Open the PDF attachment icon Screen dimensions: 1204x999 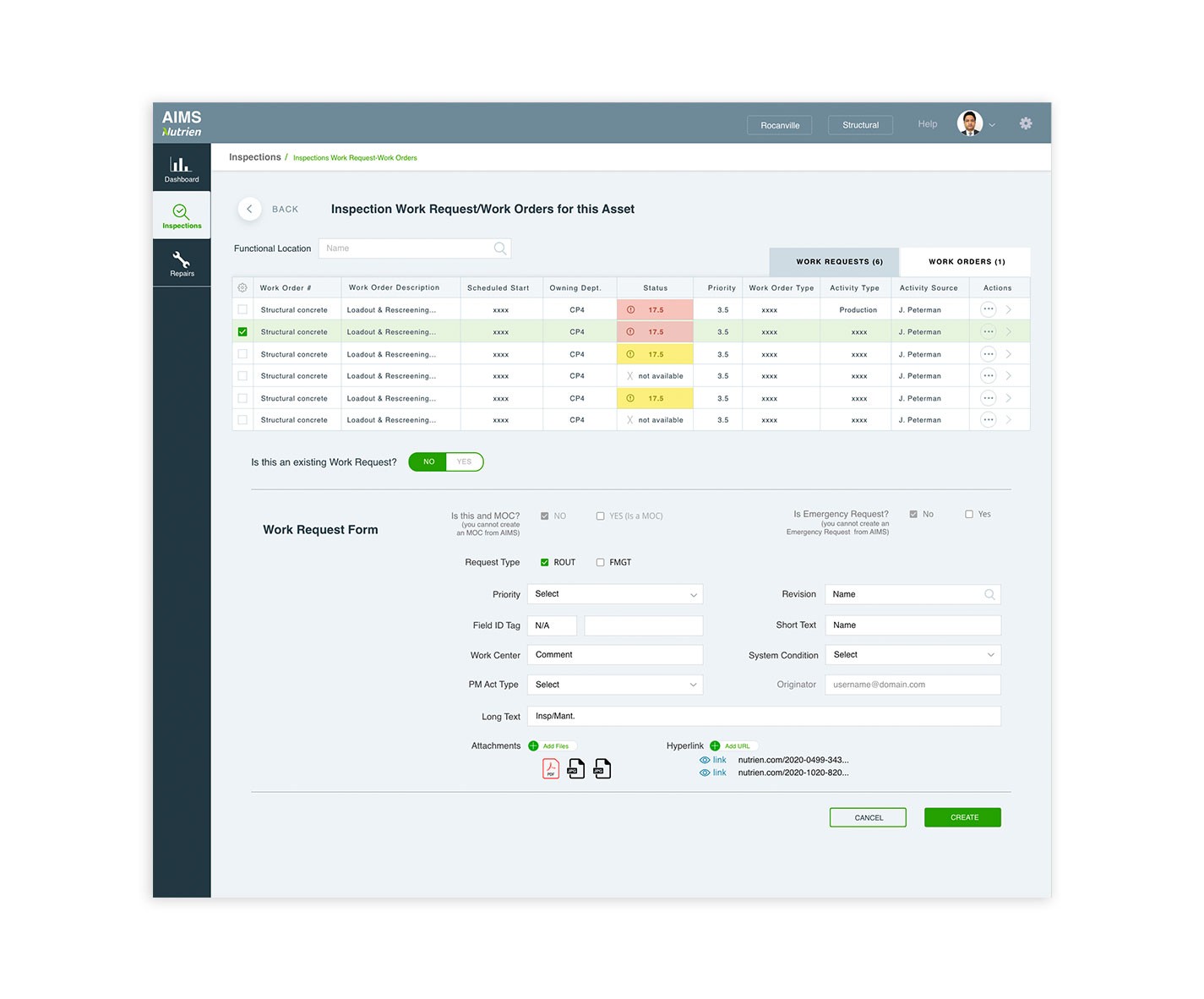click(551, 768)
